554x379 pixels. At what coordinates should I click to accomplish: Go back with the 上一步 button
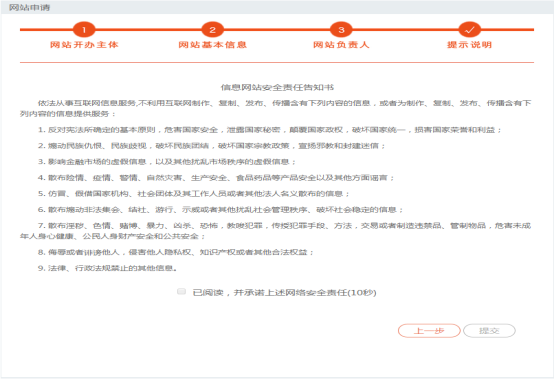[429, 331]
